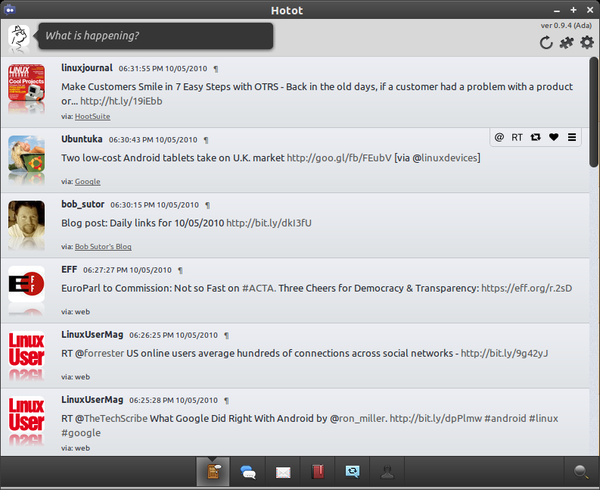Click version label 'ver 0.9.4 (Ada)'
This screenshot has width=600, height=490.
click(566, 26)
